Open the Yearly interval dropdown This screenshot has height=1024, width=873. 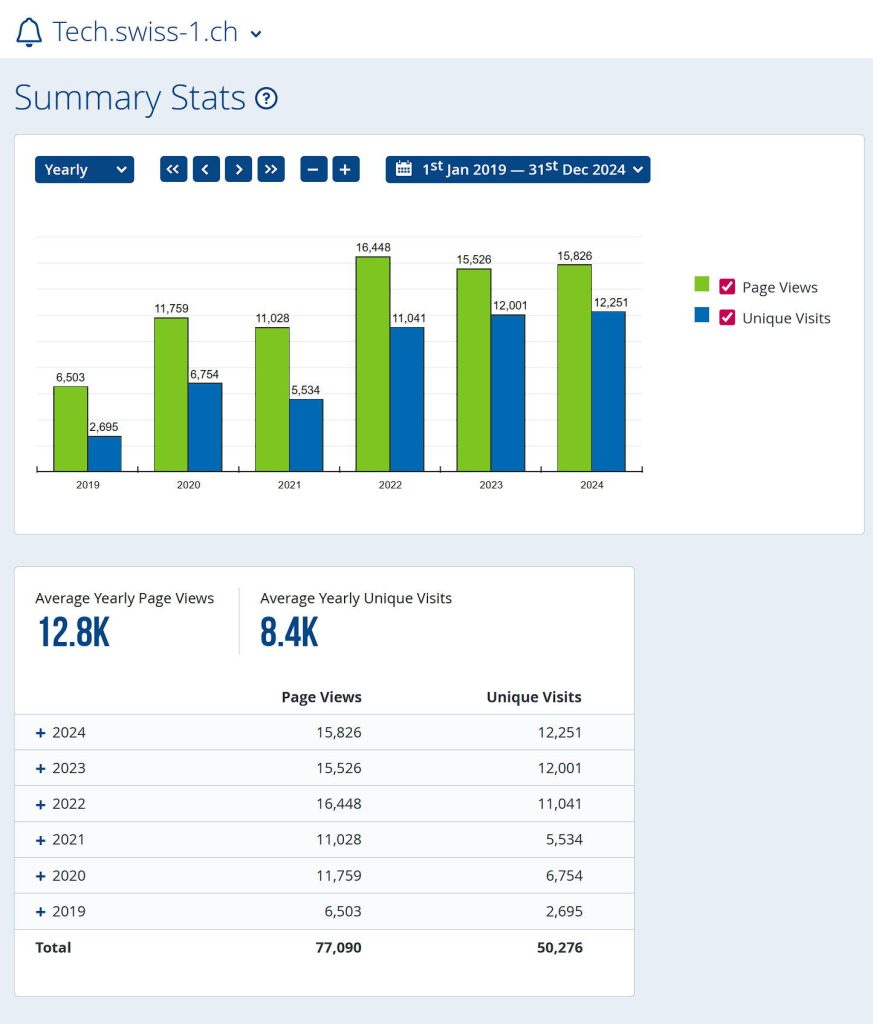click(x=84, y=169)
